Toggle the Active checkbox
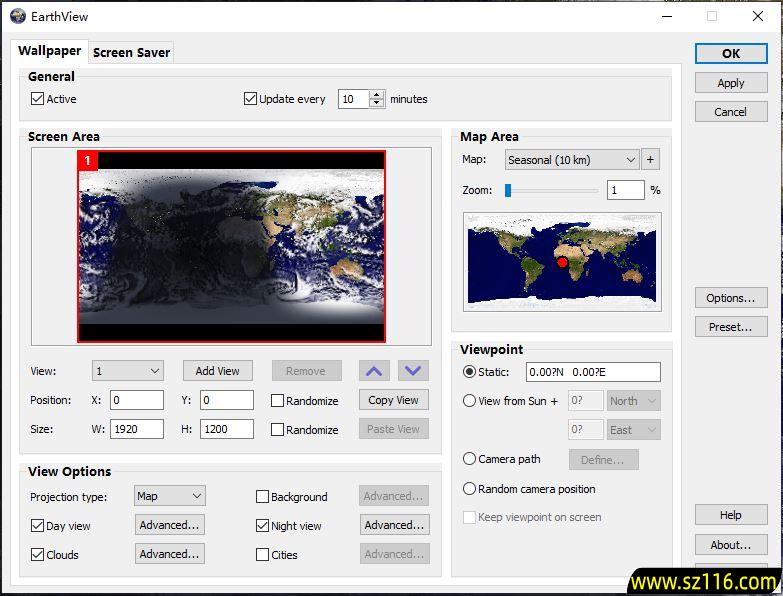Image resolution: width=783 pixels, height=596 pixels. (37, 98)
